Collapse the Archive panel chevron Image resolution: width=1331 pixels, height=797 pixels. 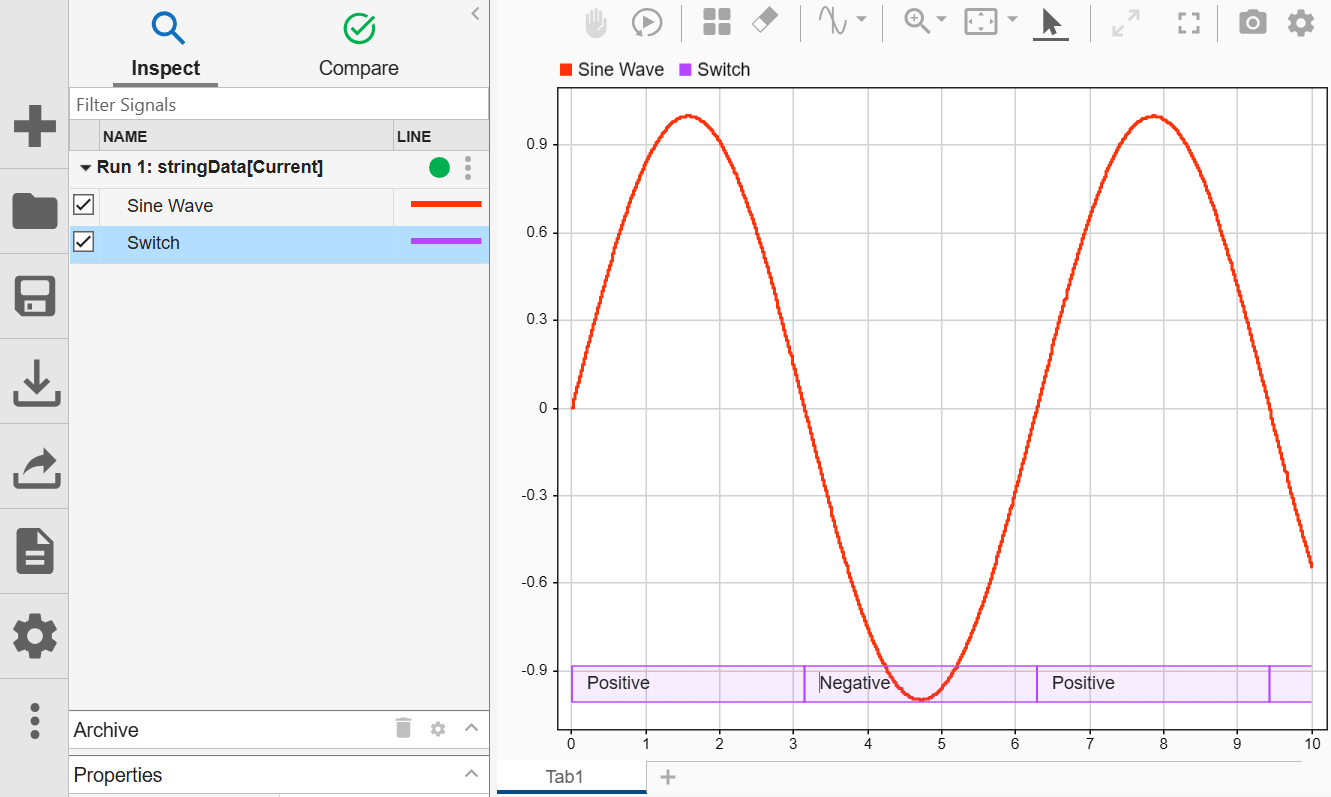472,728
